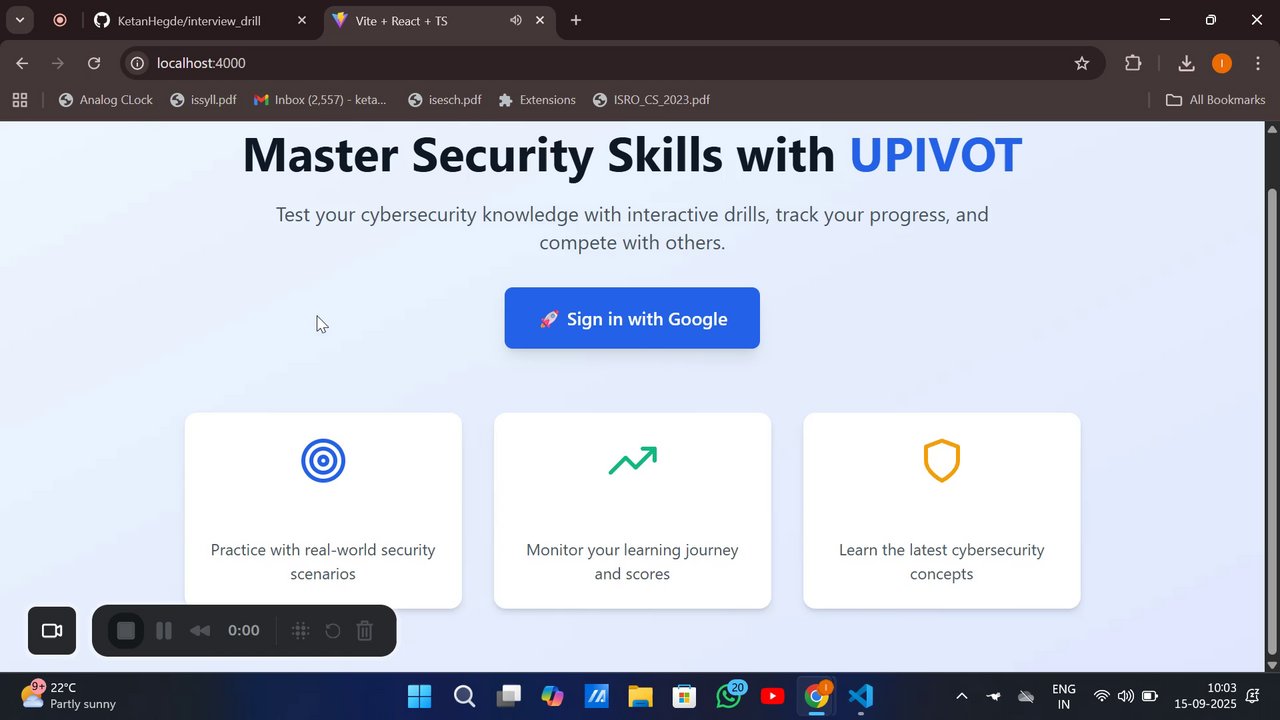Open Visual Studio Code from the taskbar

(860, 696)
